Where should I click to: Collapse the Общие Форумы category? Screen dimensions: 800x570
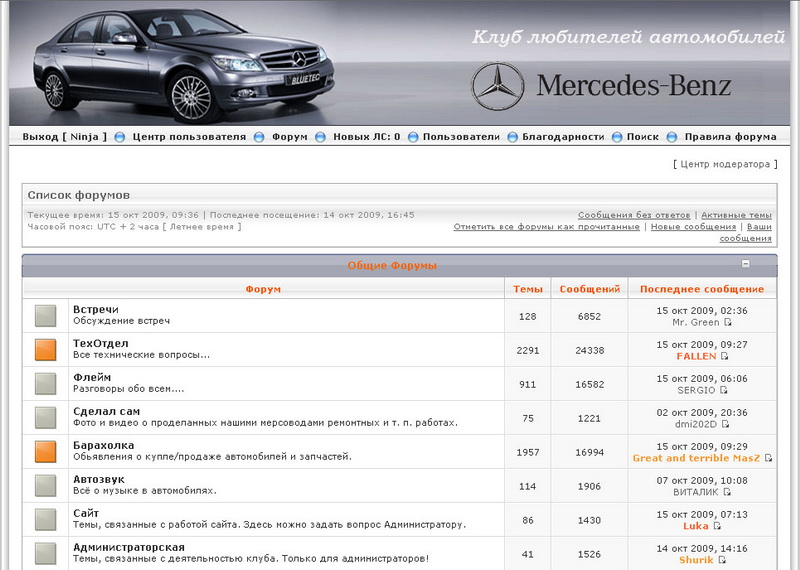pyautogui.click(x=745, y=263)
